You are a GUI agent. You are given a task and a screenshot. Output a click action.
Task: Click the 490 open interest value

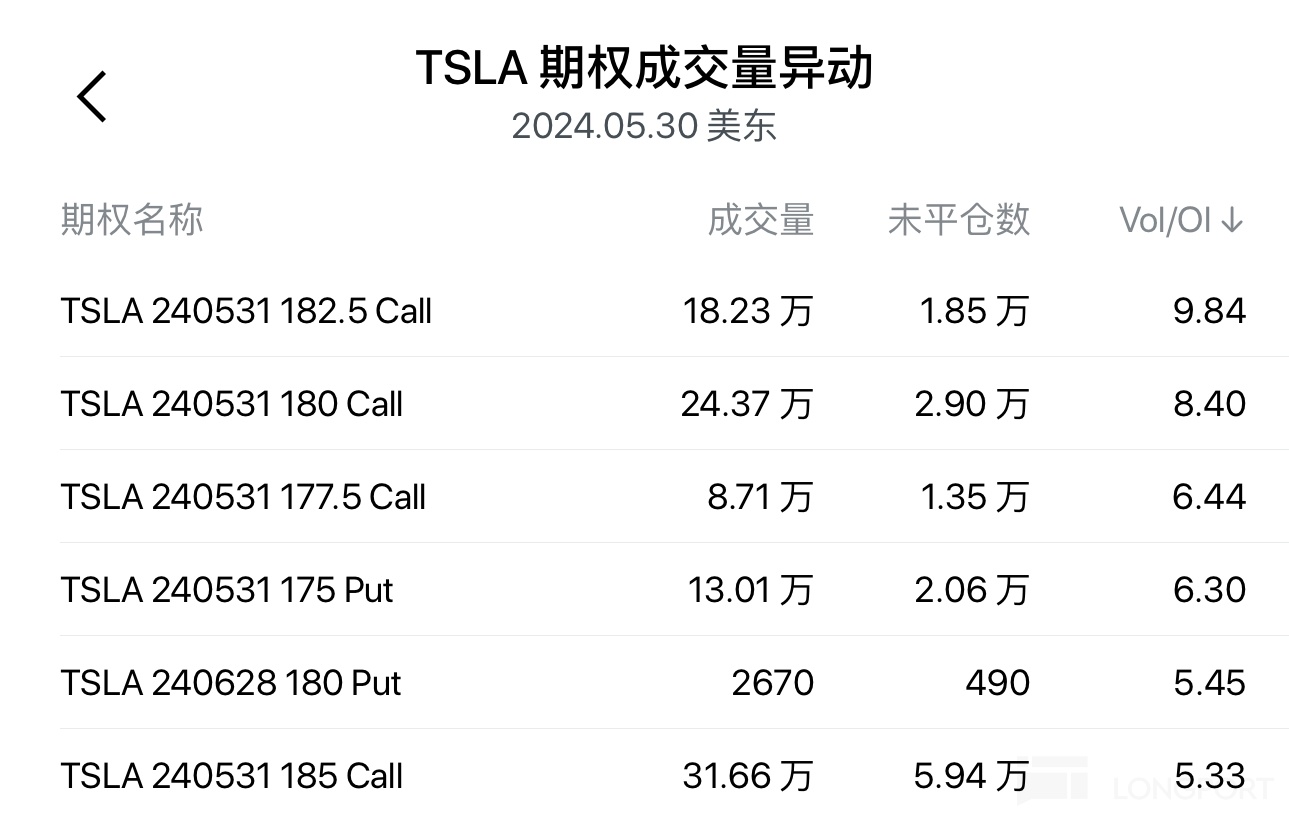(x=997, y=683)
